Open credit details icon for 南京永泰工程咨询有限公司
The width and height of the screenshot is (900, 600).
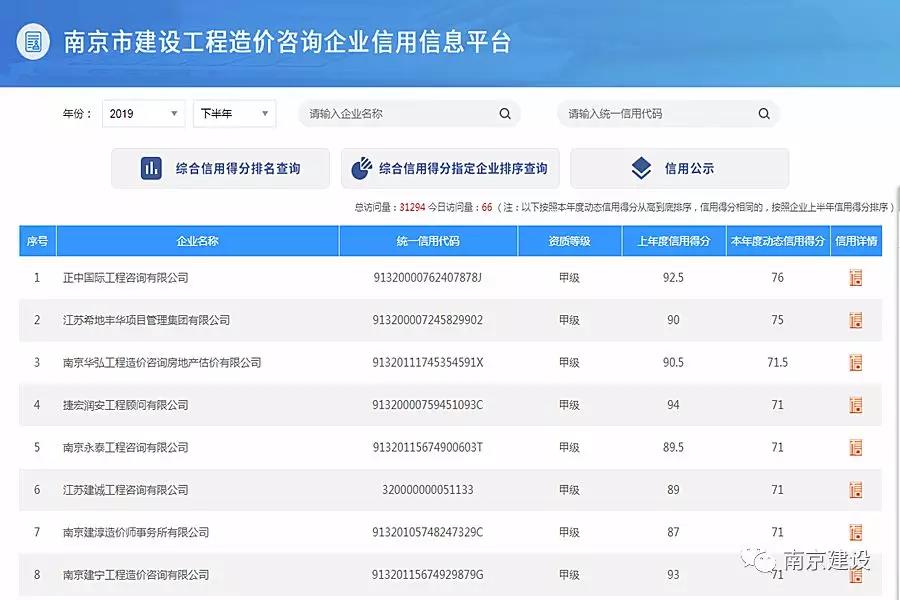click(x=855, y=448)
